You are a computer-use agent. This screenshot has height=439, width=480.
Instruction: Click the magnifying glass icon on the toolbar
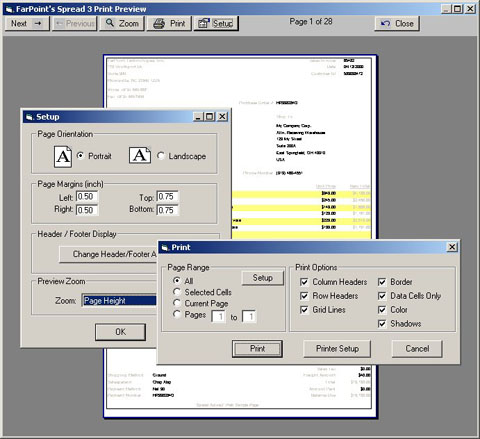tap(110, 23)
